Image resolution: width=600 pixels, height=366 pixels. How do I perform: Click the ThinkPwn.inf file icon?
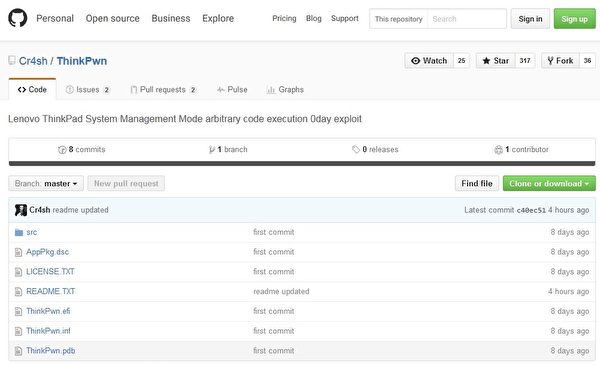click(x=18, y=331)
